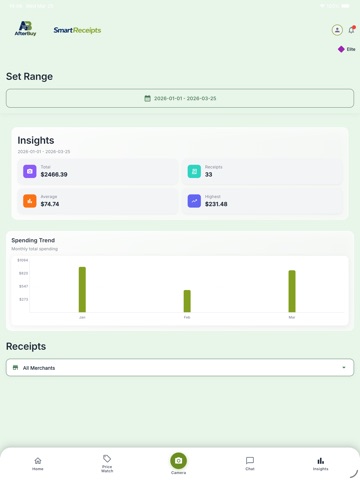Click the All Merchants dropdown arrow
The image size is (360, 480).
pyautogui.click(x=344, y=368)
